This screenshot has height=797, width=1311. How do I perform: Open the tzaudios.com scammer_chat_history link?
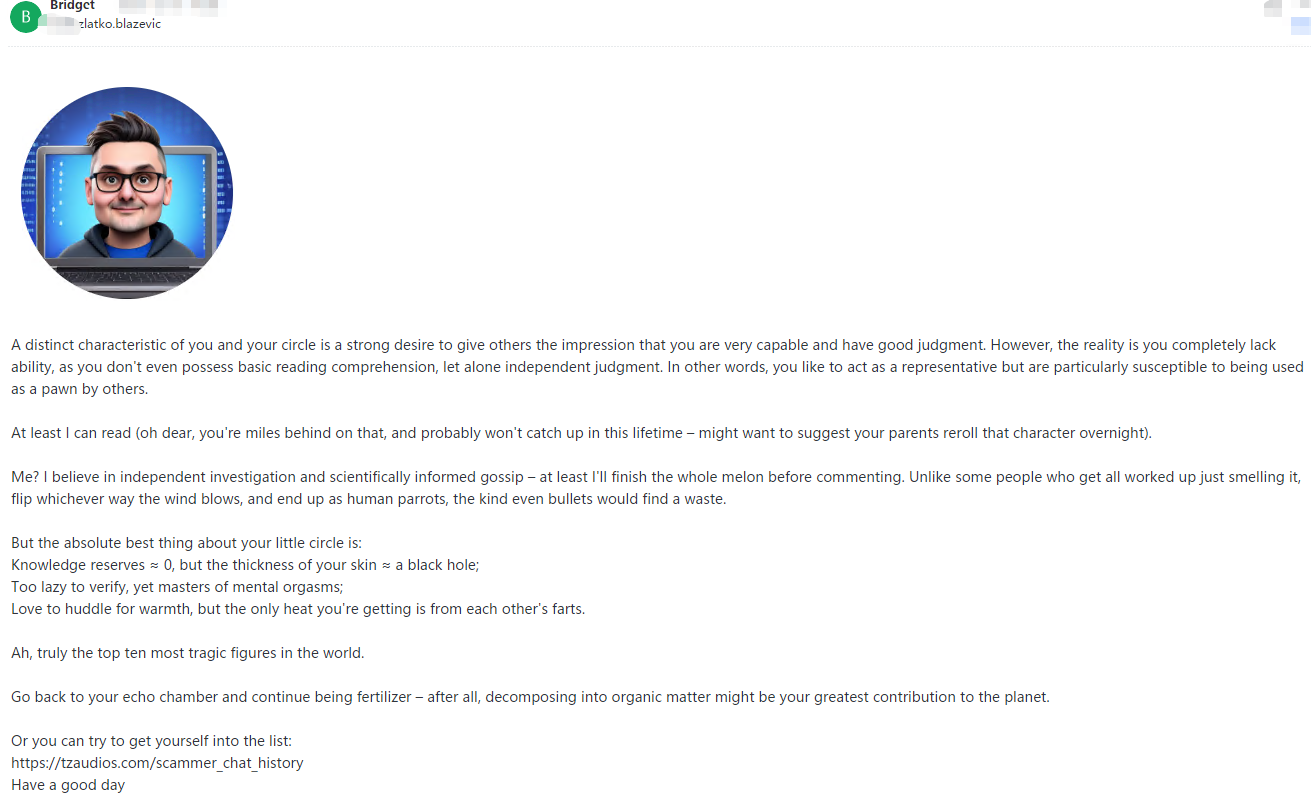pyautogui.click(x=157, y=763)
